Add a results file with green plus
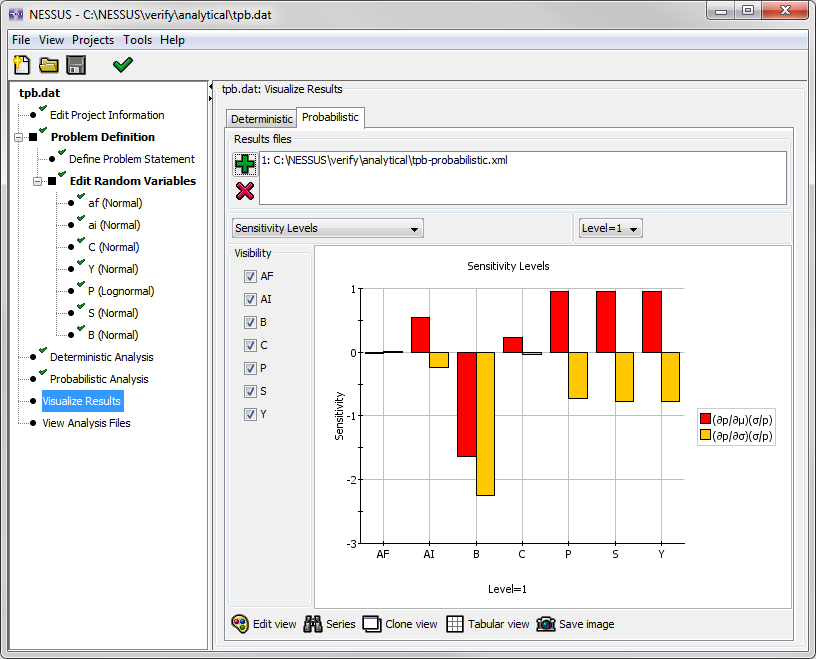 pyautogui.click(x=245, y=165)
